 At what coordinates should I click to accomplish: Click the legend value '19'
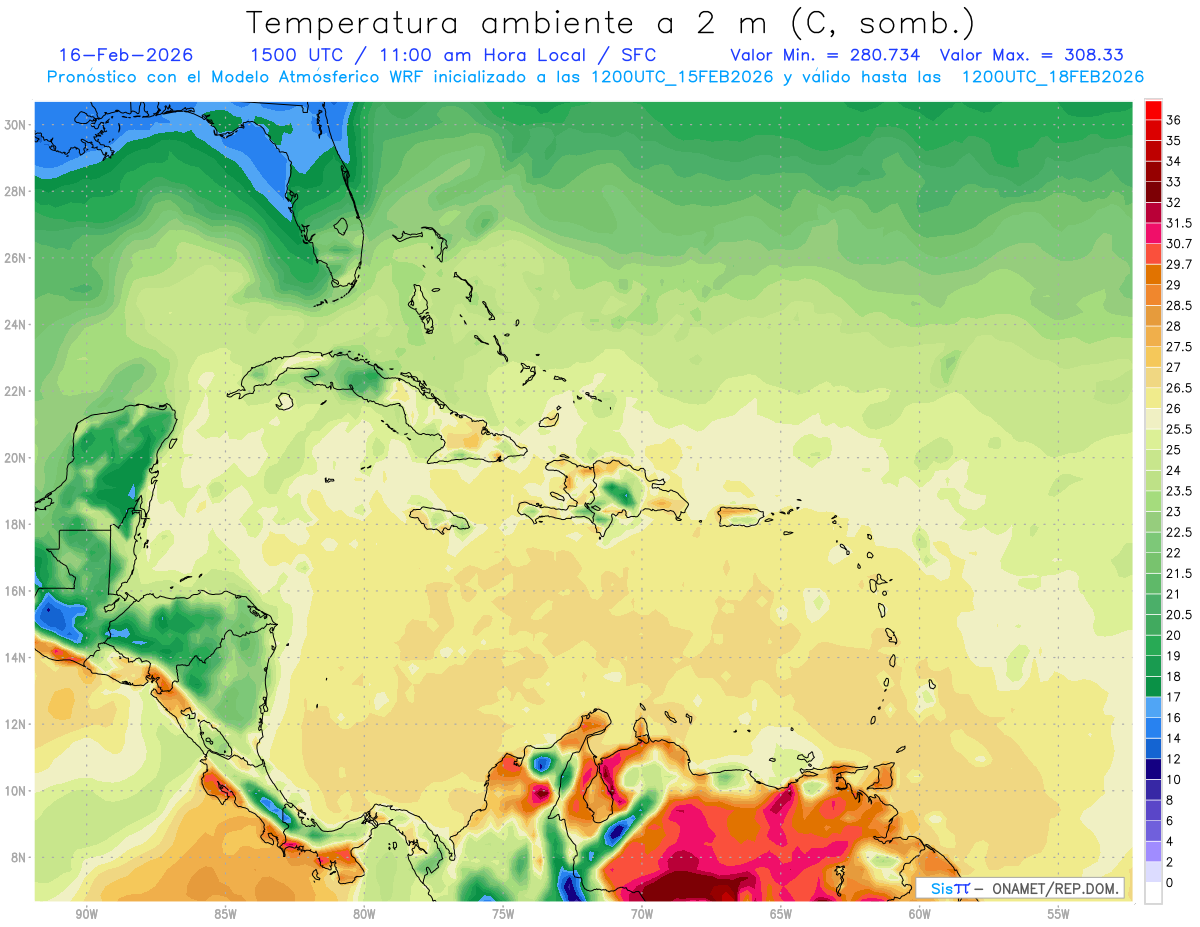1174,656
